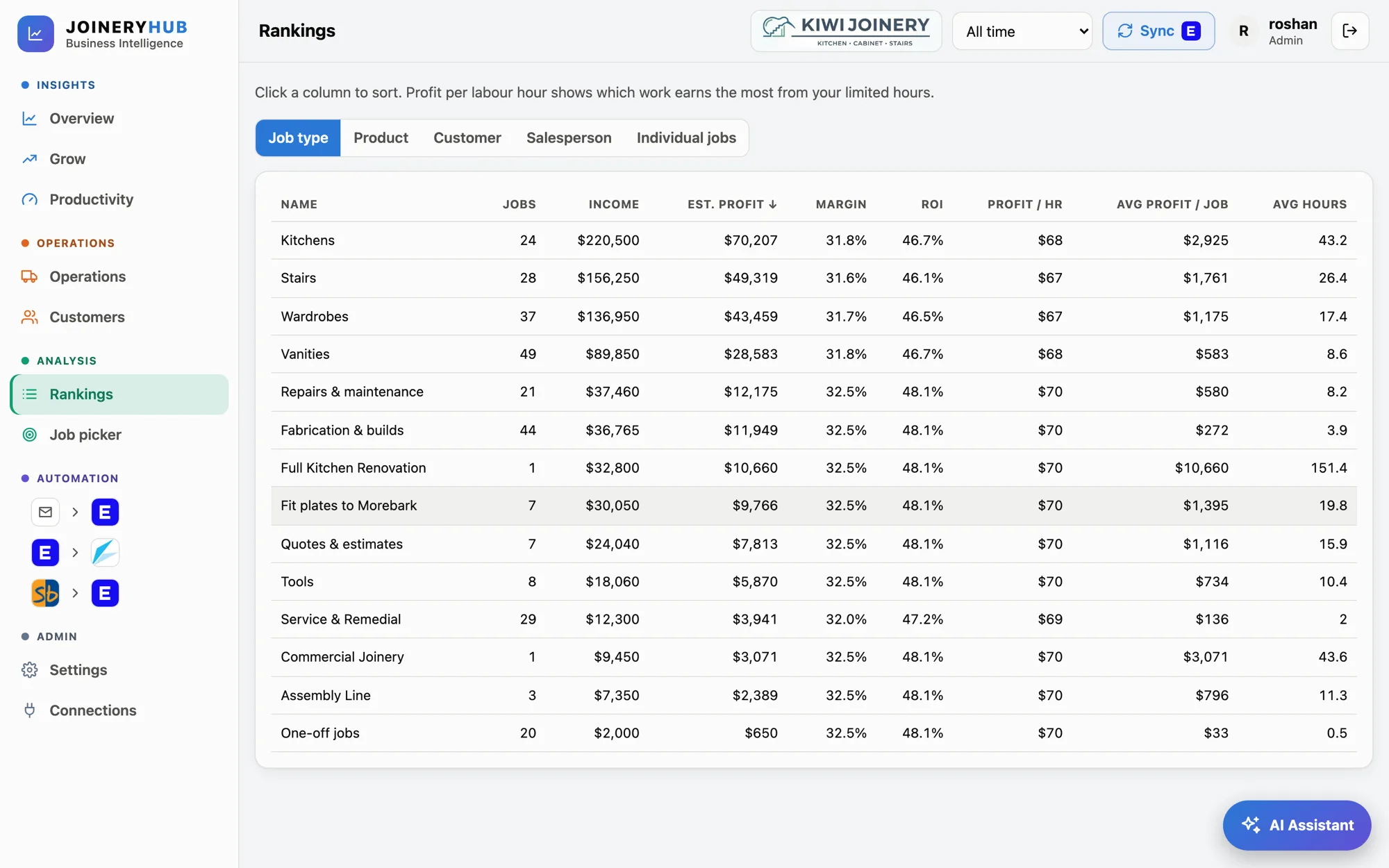This screenshot has height=868, width=1389.
Task: Click the One-off jobs row name
Action: 319,733
